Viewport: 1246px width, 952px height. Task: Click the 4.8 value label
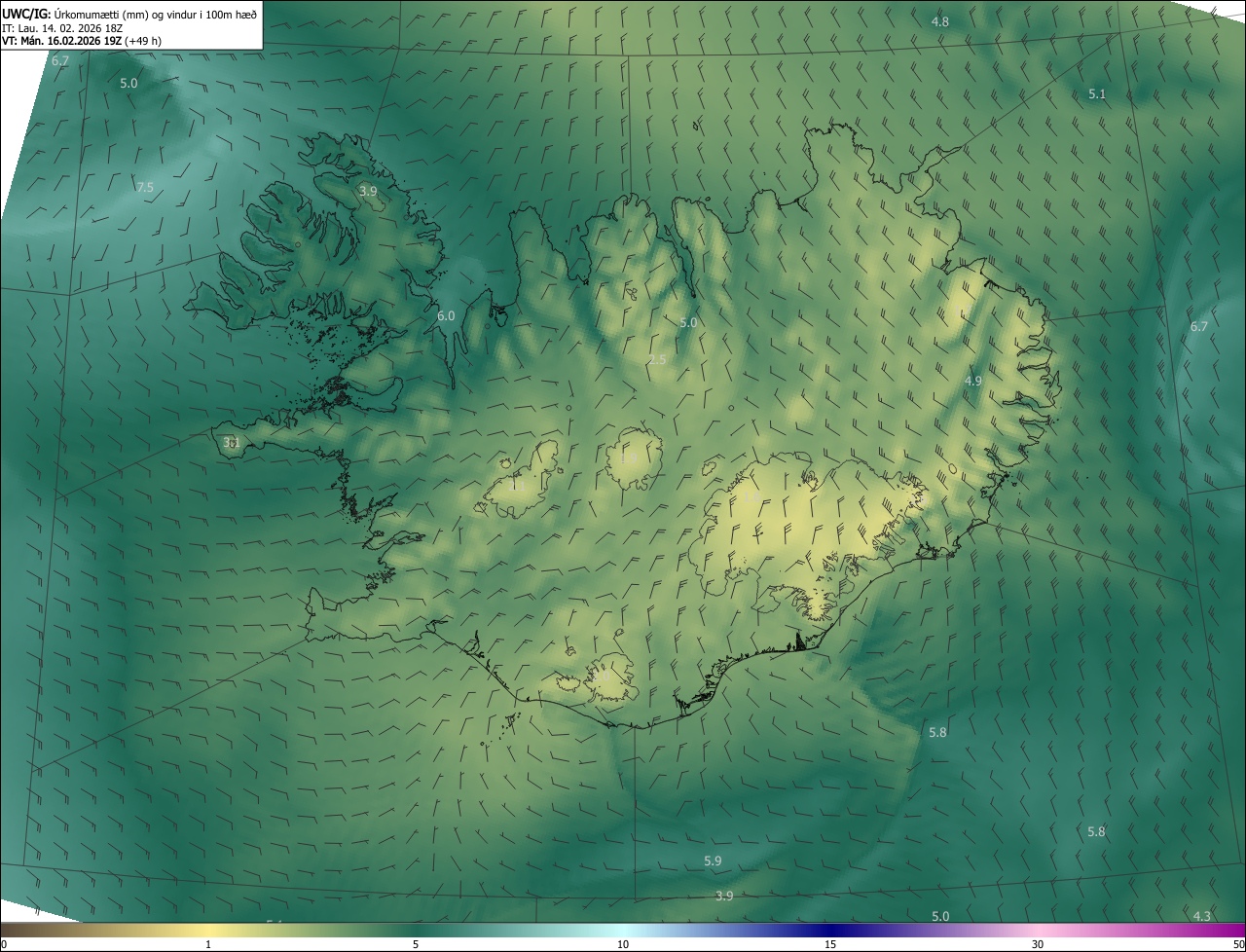[940, 21]
